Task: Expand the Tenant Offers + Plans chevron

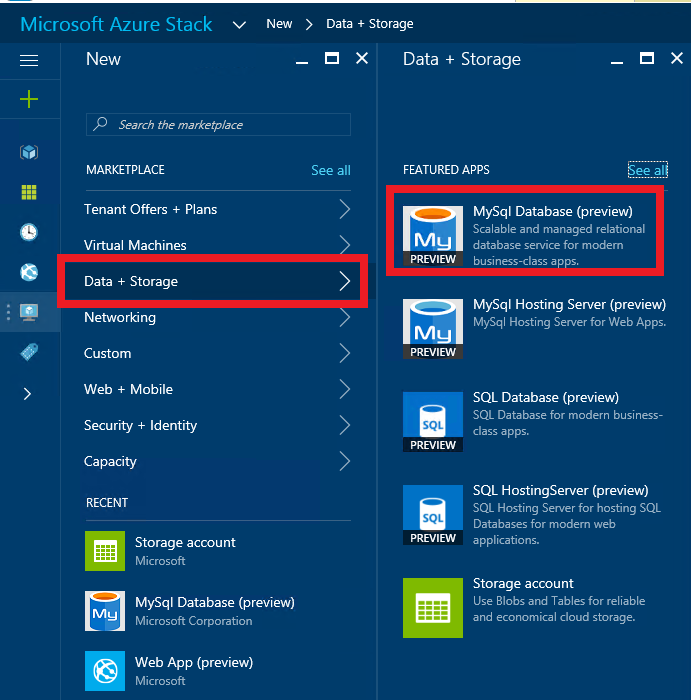Action: click(345, 209)
